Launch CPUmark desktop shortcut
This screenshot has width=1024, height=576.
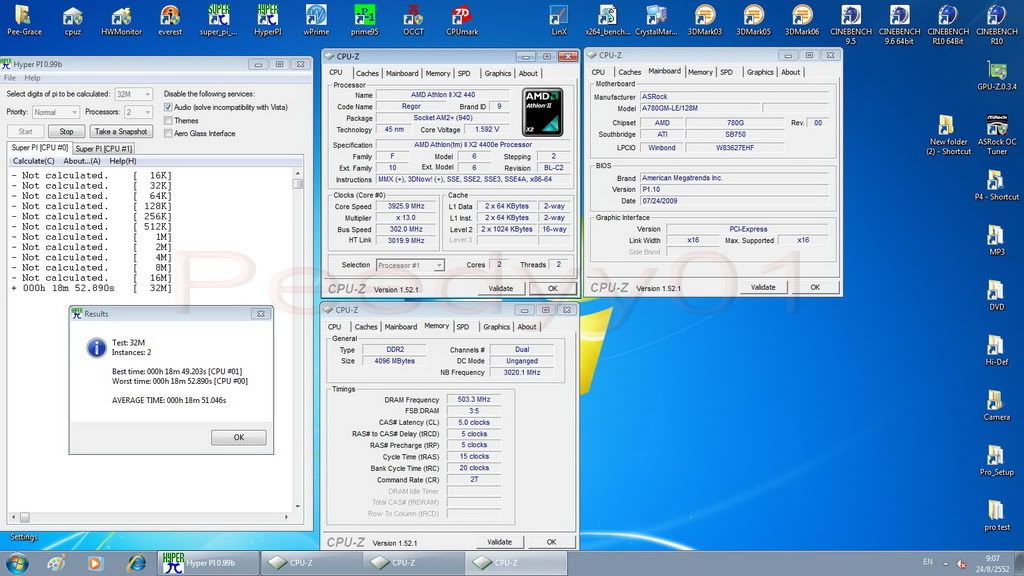click(462, 20)
